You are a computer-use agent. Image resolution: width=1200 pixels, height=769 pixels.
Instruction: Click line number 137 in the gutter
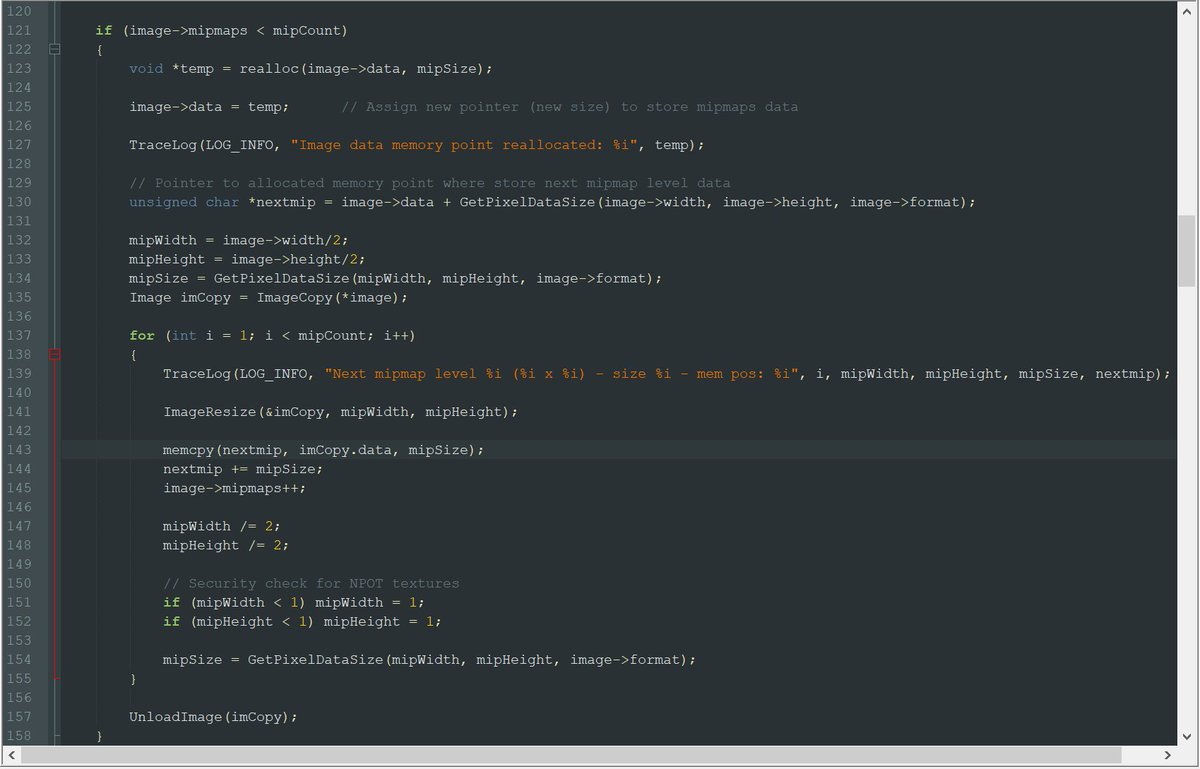click(19, 335)
